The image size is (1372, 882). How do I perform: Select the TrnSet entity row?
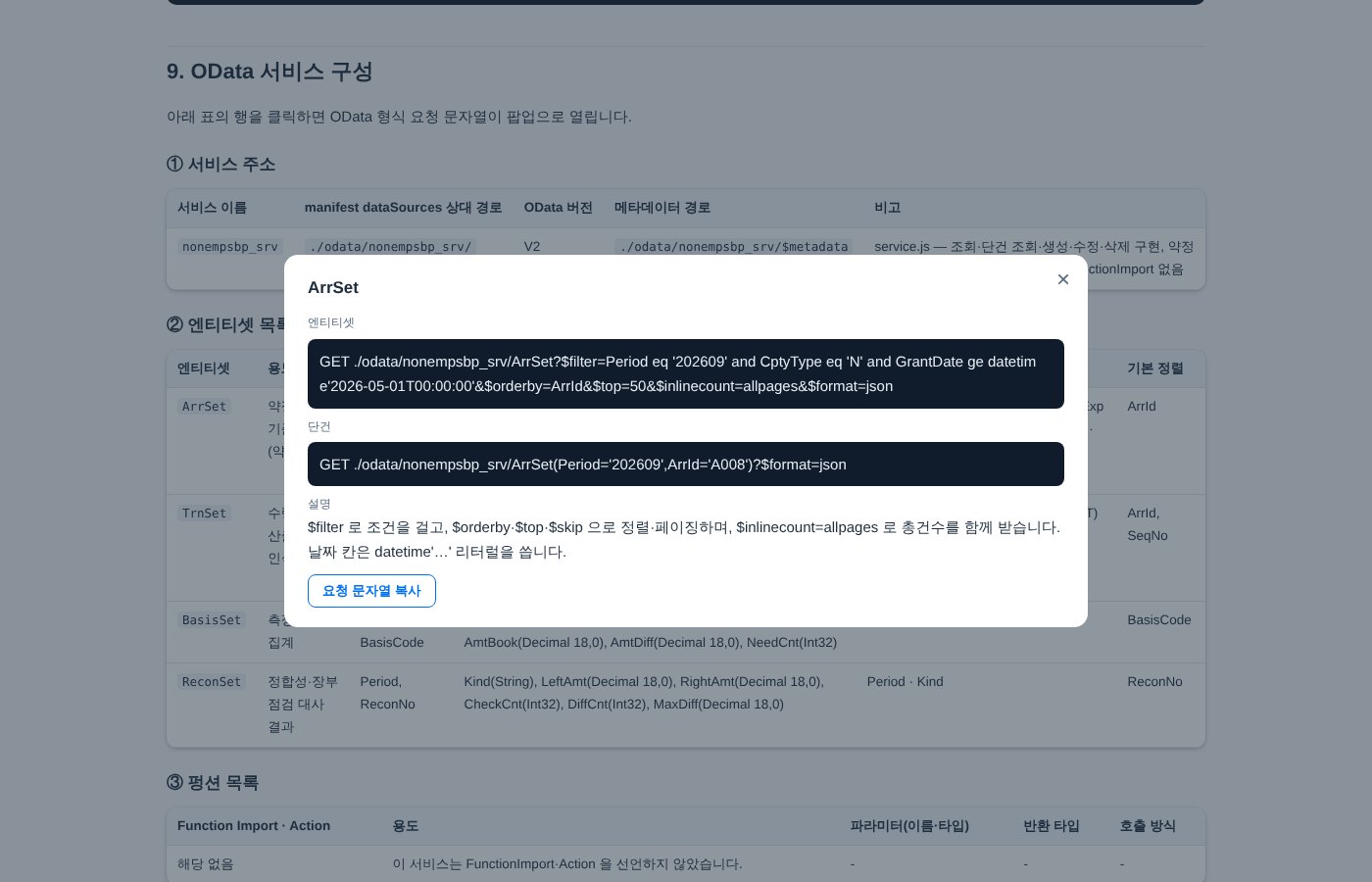pos(686,548)
